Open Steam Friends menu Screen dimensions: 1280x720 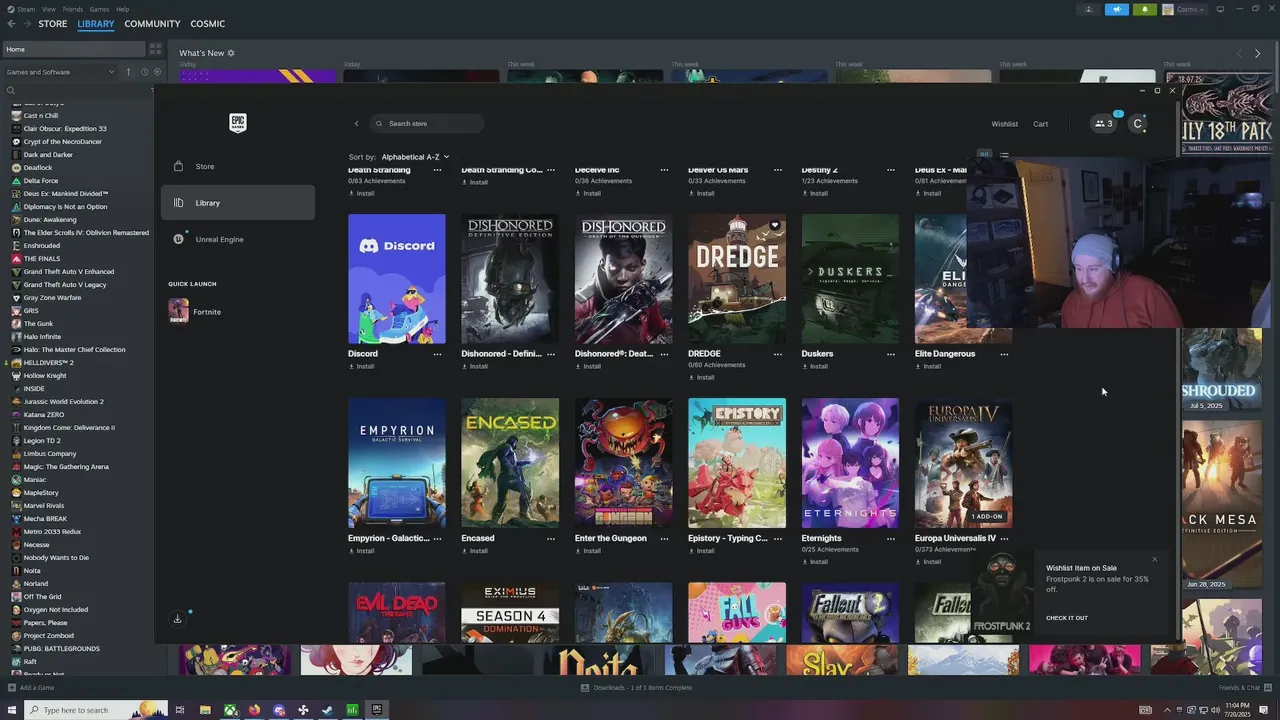click(x=73, y=9)
